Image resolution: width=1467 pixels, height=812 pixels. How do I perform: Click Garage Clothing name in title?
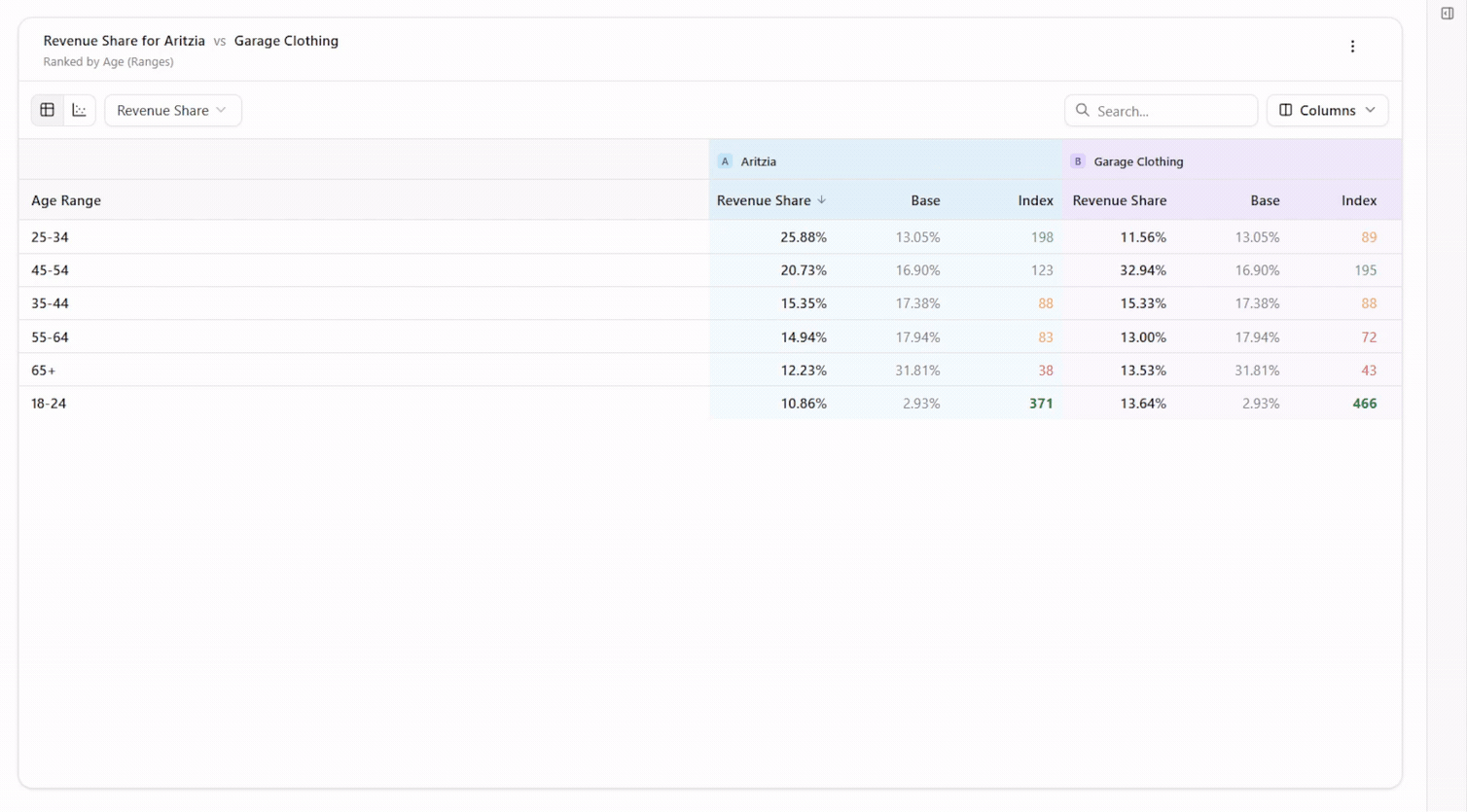[x=286, y=41]
